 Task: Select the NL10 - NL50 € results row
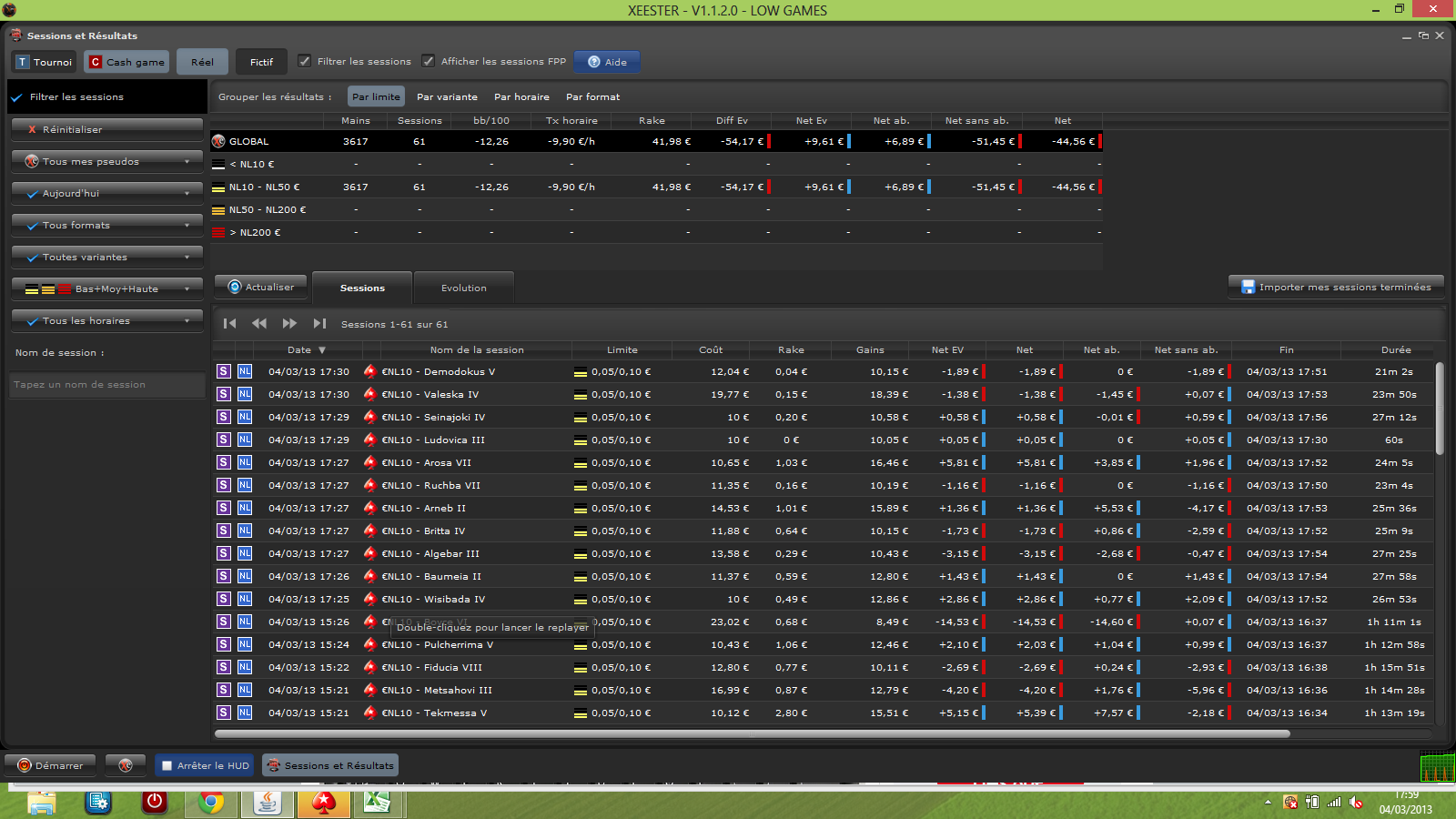pos(656,187)
